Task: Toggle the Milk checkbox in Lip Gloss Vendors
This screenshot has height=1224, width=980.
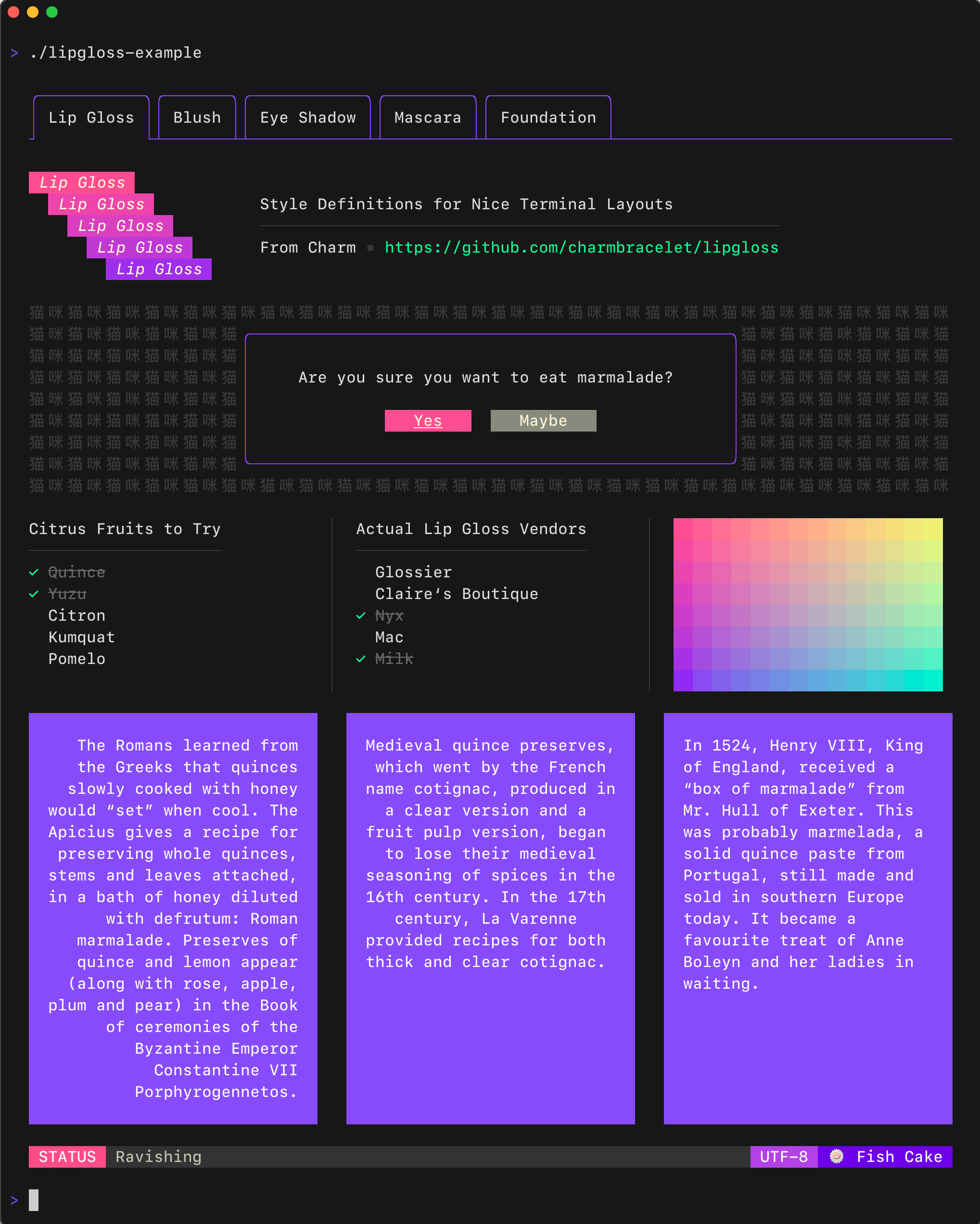Action: (x=358, y=658)
